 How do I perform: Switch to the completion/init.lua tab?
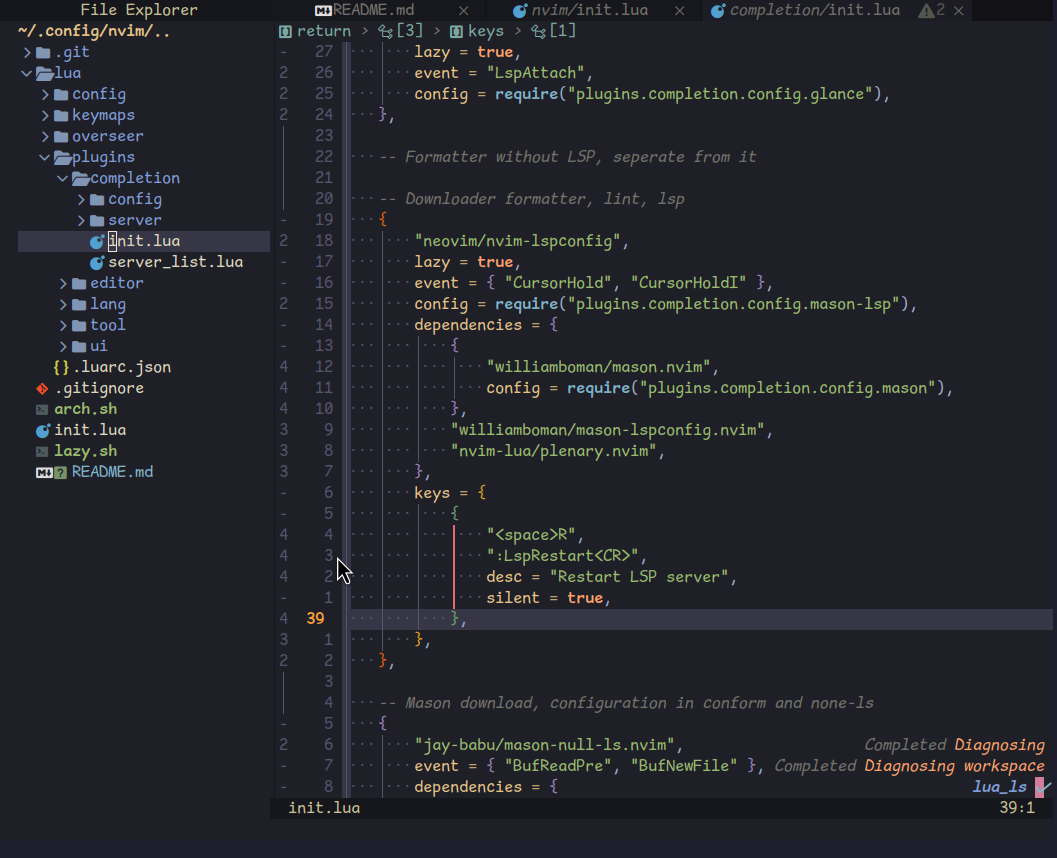tap(815, 10)
